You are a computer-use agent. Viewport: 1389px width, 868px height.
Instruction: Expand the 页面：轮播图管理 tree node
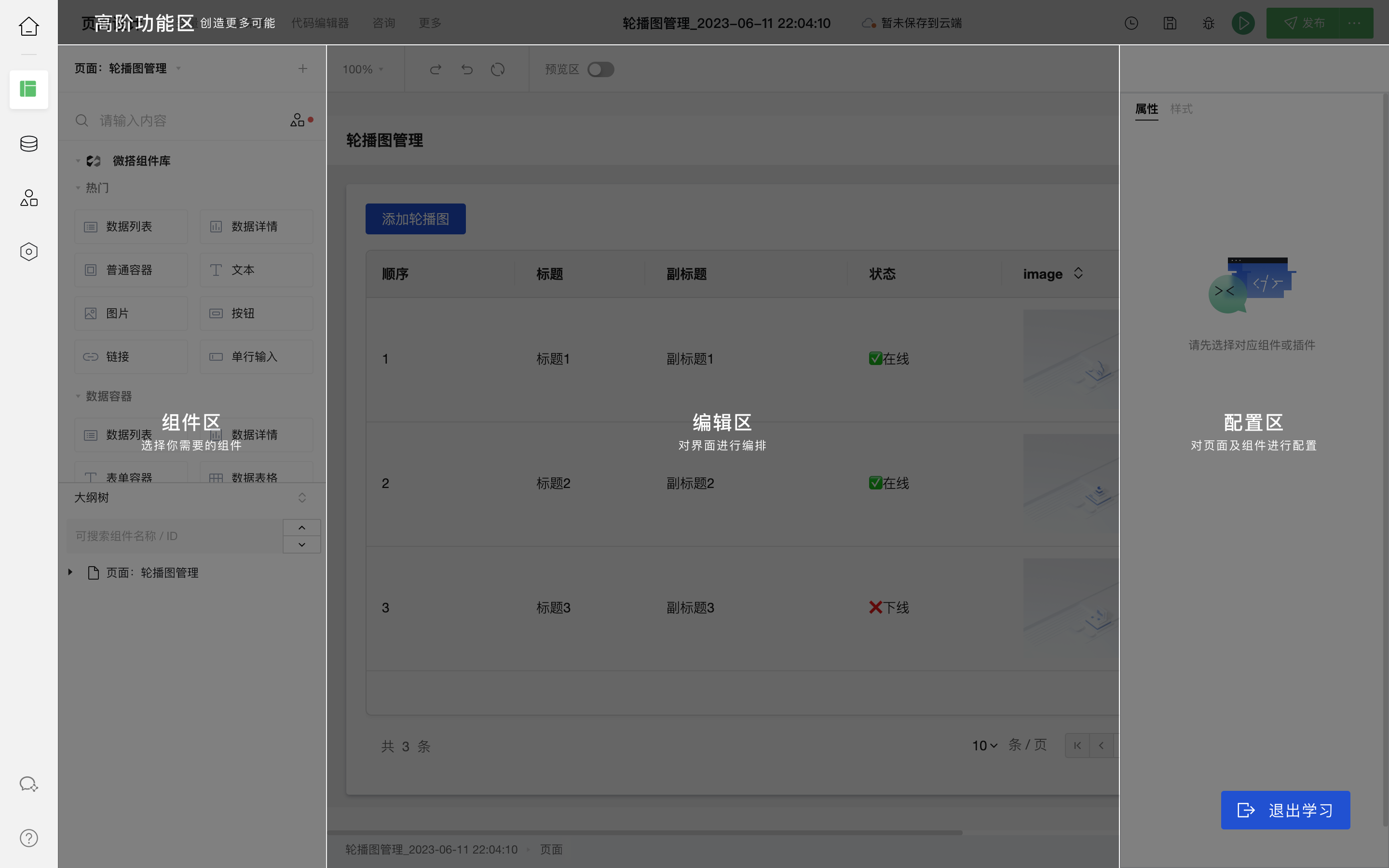[x=70, y=572]
